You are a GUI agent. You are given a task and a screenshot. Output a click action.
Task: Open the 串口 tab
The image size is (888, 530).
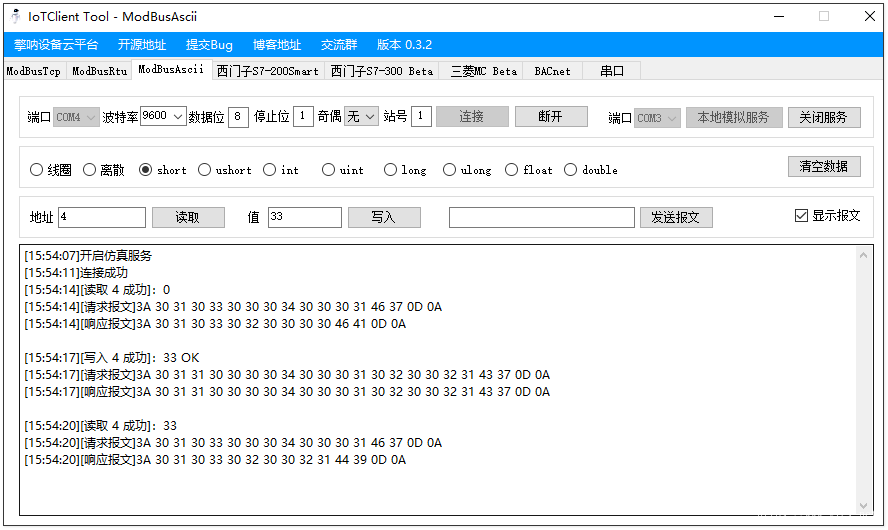click(x=612, y=71)
